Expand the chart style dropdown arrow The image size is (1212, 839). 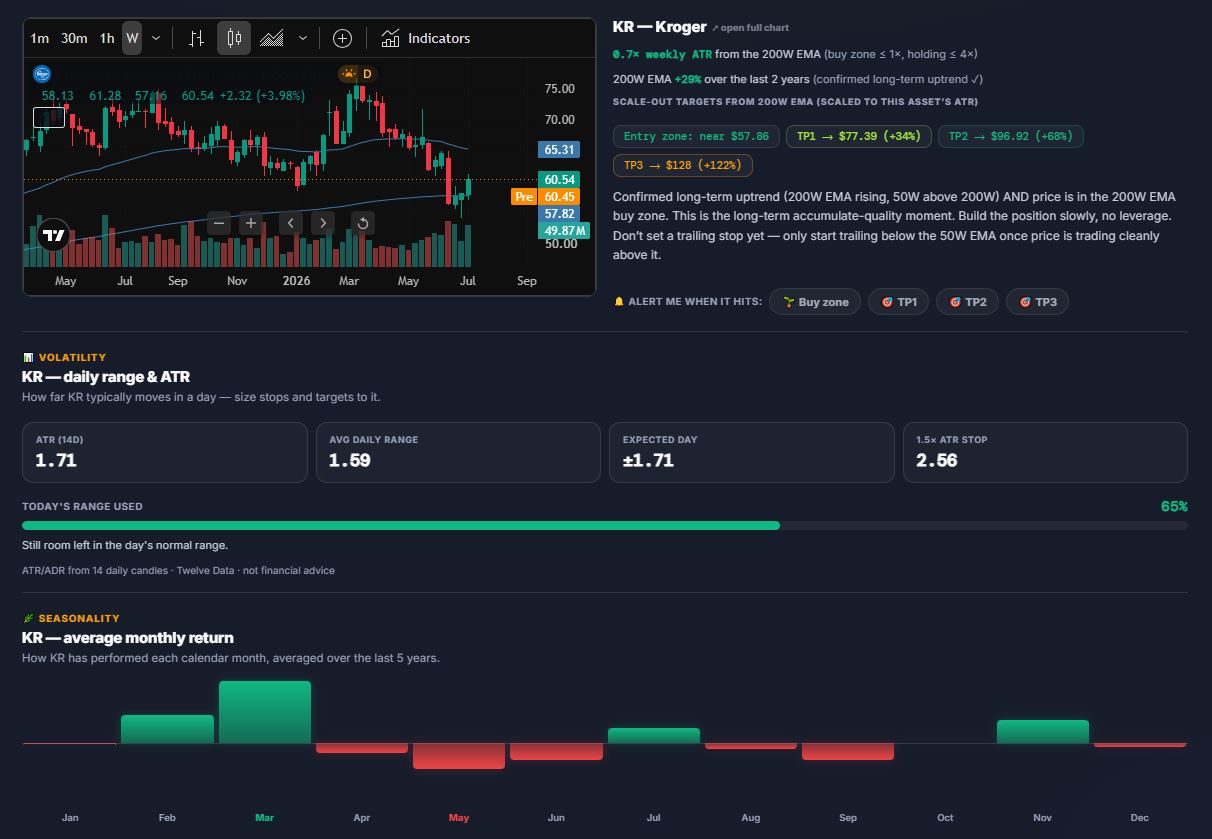pyautogui.click(x=303, y=38)
